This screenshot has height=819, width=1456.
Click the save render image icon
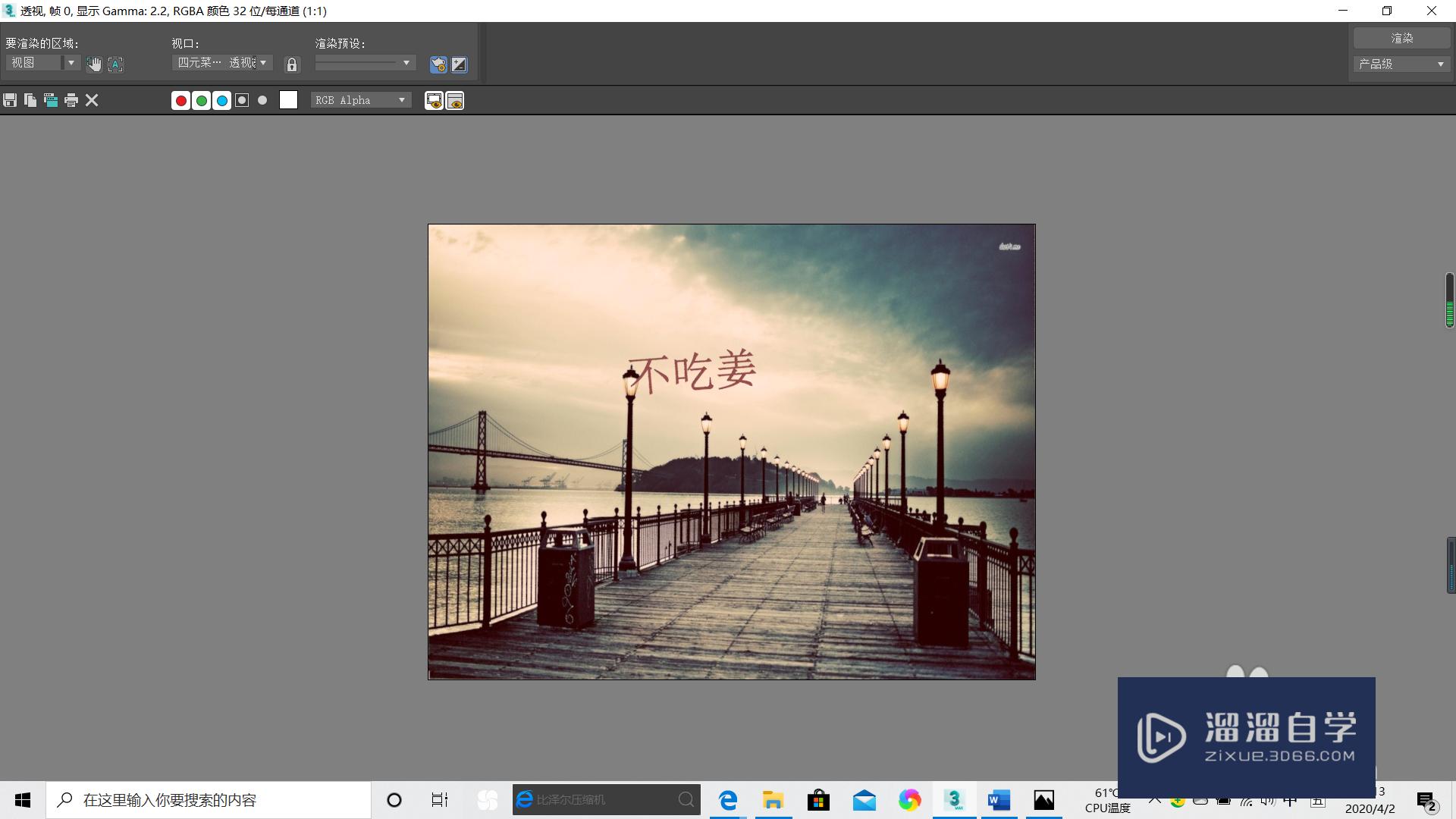pyautogui.click(x=10, y=100)
